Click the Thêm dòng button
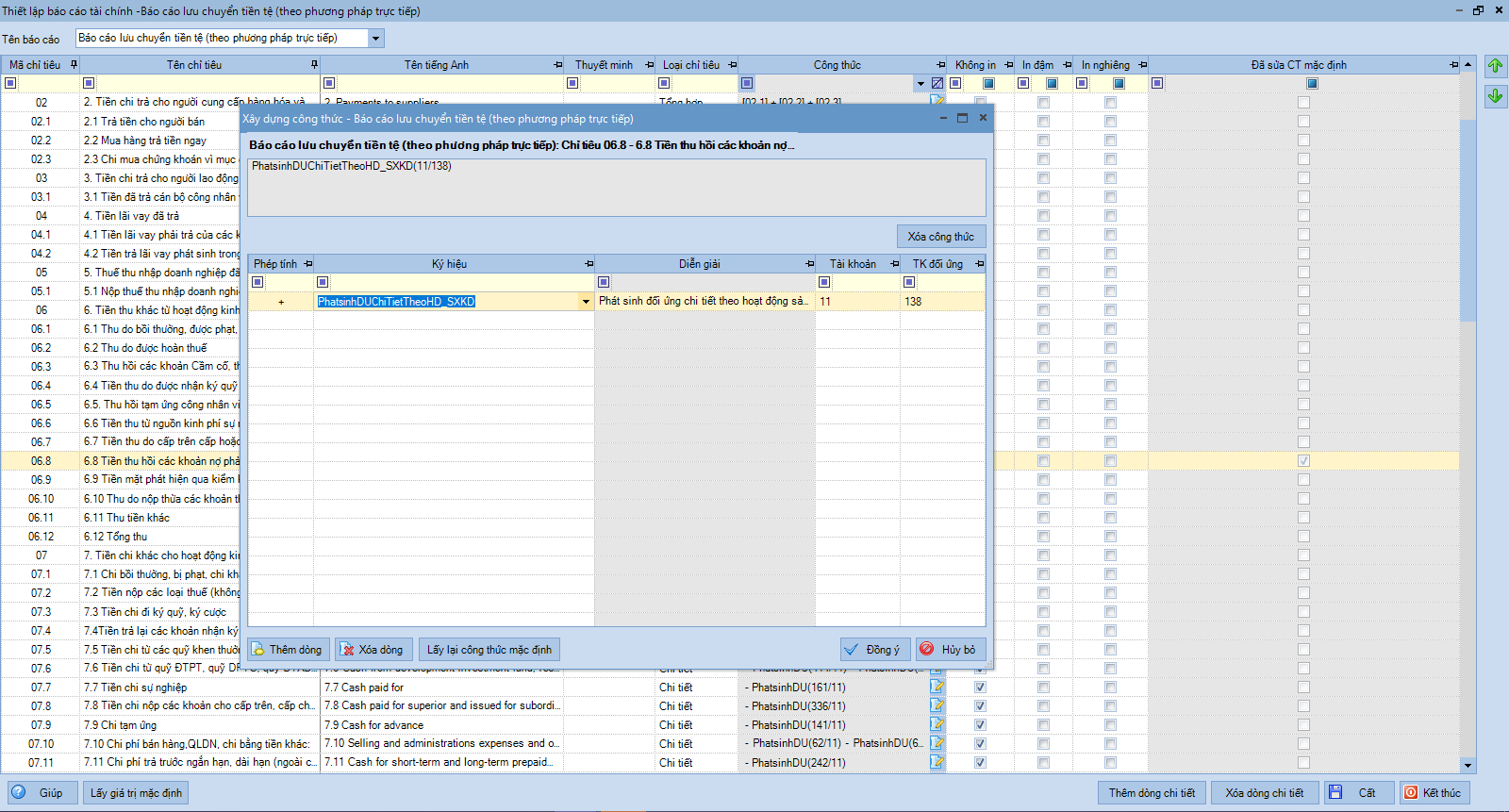 [x=289, y=650]
